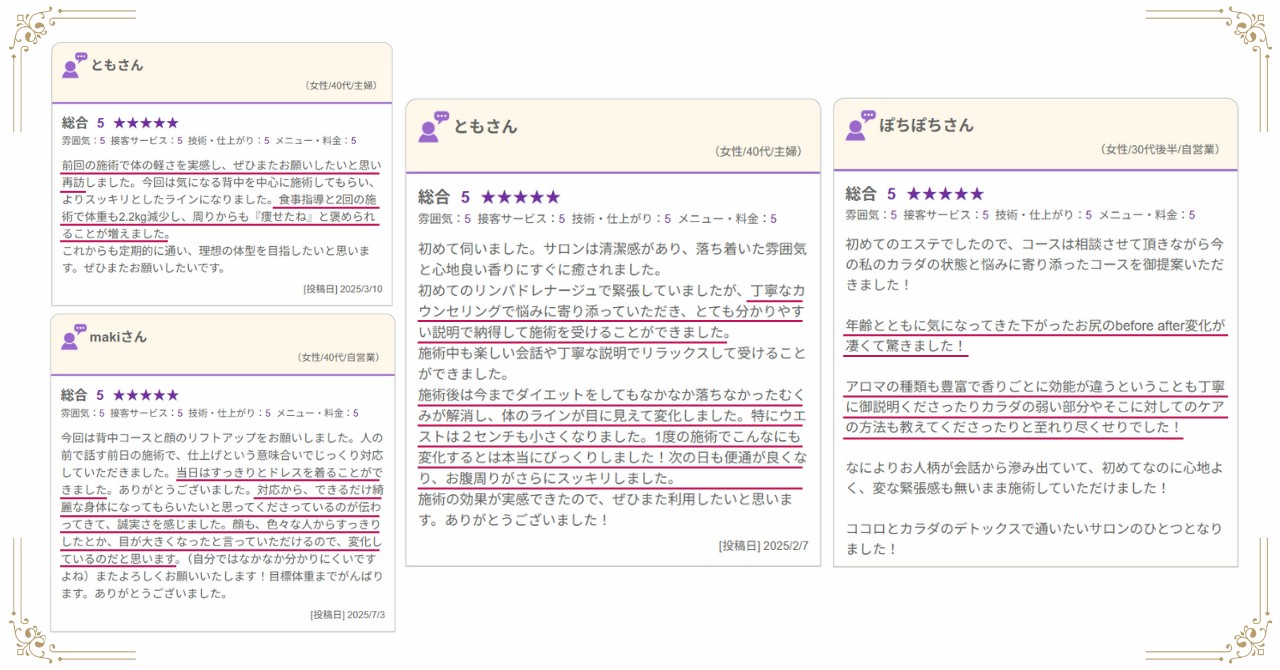The width and height of the screenshot is (1280, 670).
Task: Click the avatar icon beside ぽちぽちさん
Action: tap(860, 125)
